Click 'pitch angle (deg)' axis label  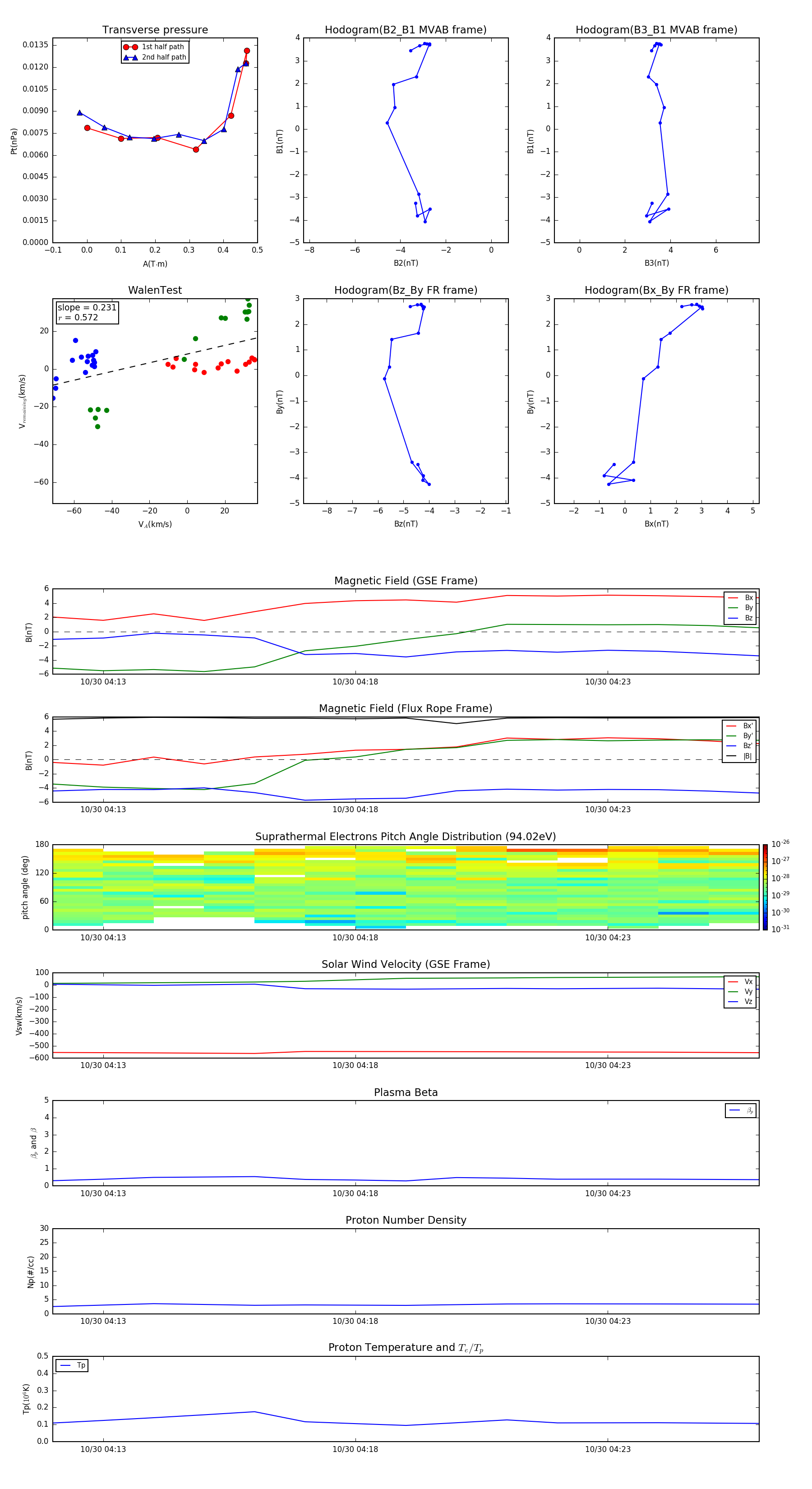click(x=25, y=887)
